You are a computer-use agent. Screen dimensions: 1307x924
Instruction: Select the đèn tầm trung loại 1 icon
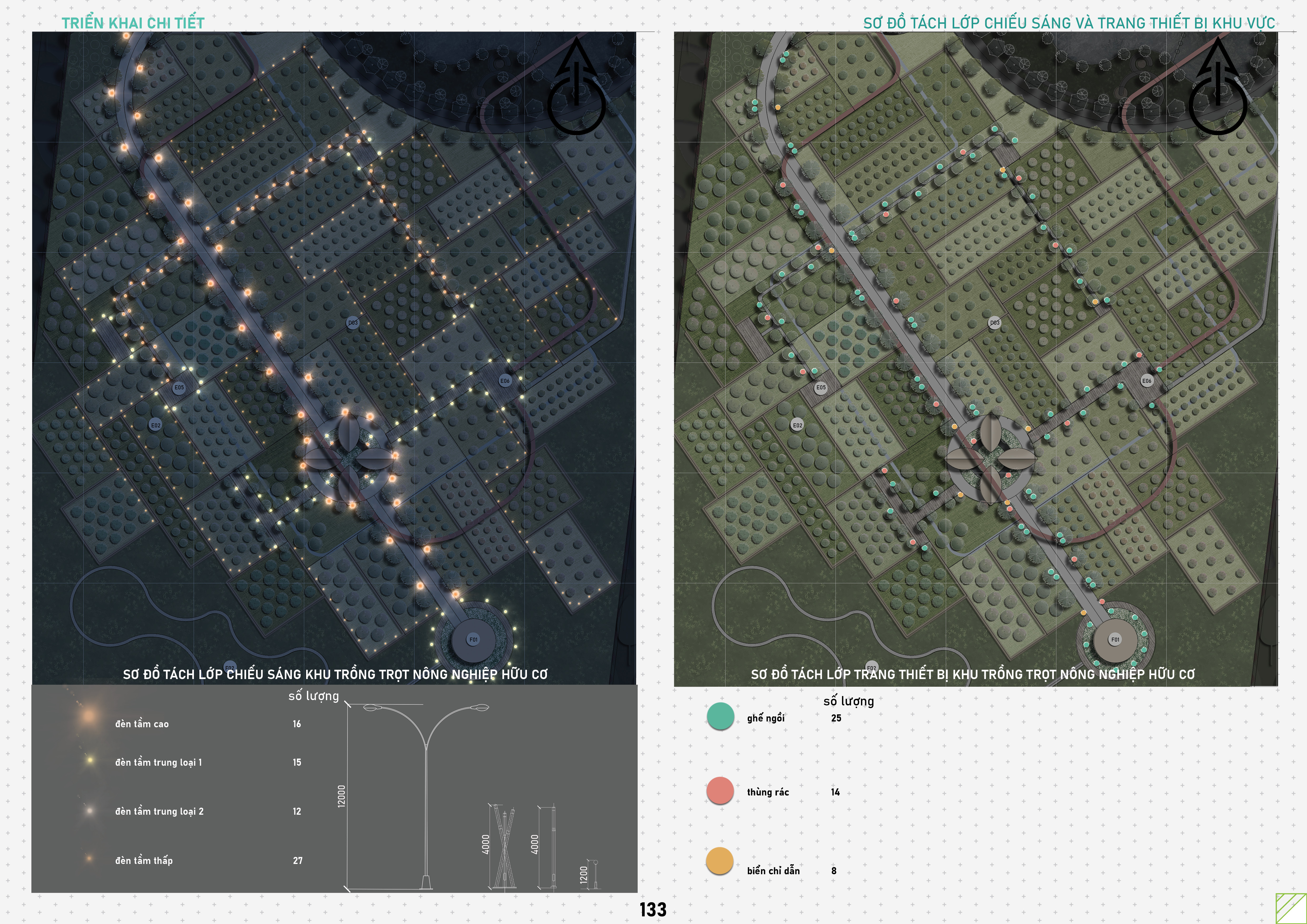click(x=89, y=760)
